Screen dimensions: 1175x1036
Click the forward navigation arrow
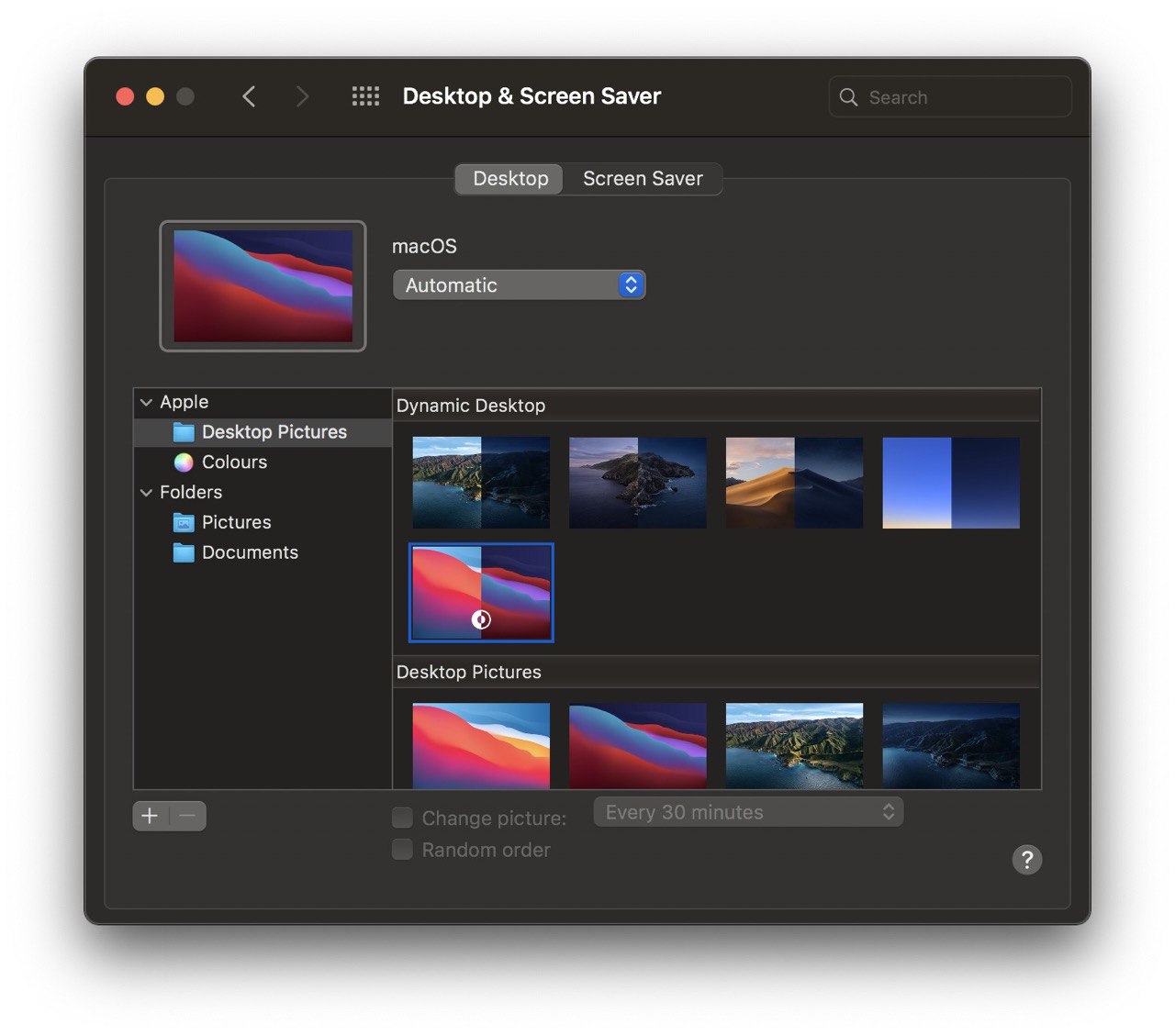click(302, 96)
